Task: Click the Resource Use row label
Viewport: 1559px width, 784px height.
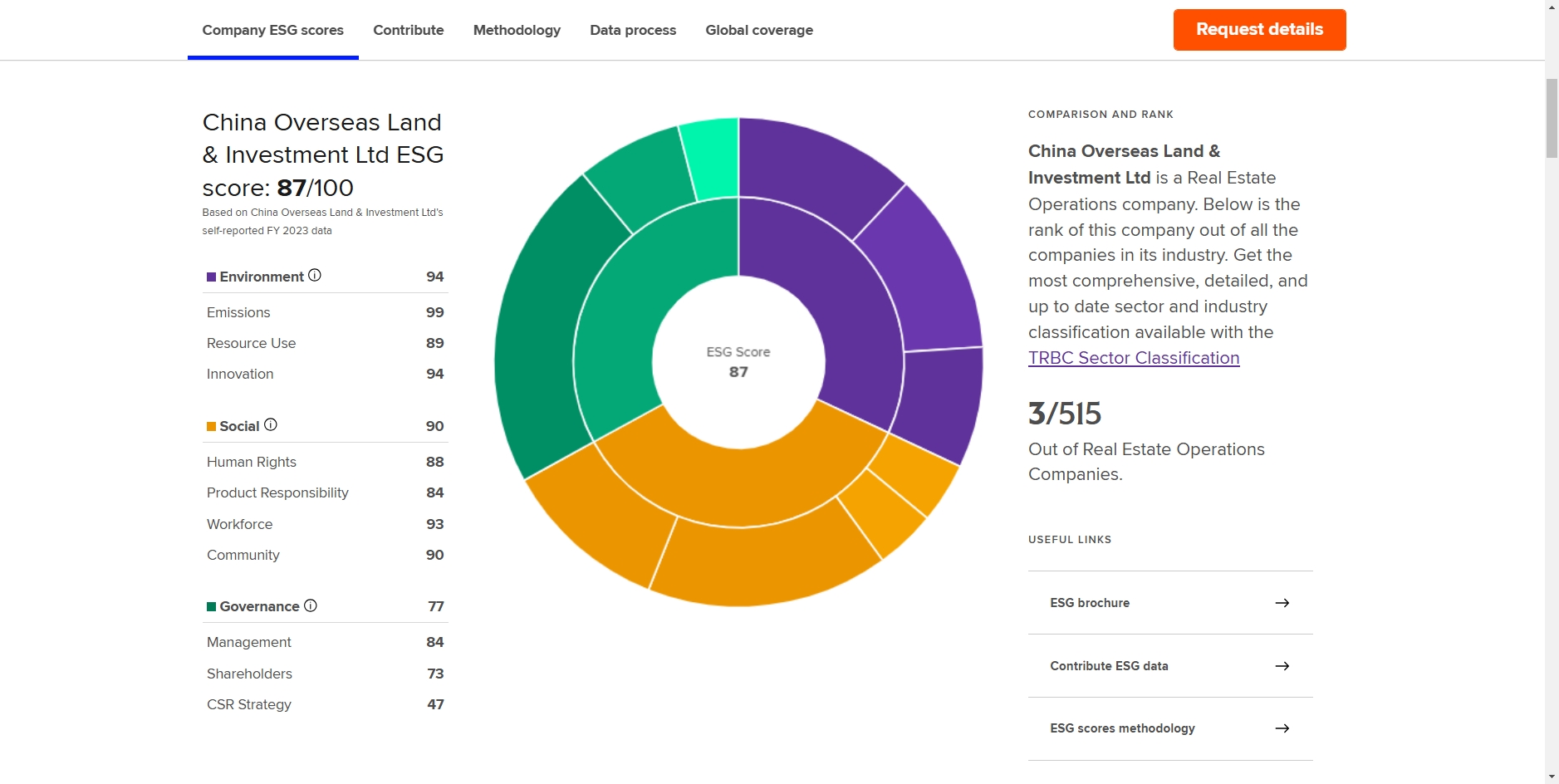Action: click(x=251, y=343)
